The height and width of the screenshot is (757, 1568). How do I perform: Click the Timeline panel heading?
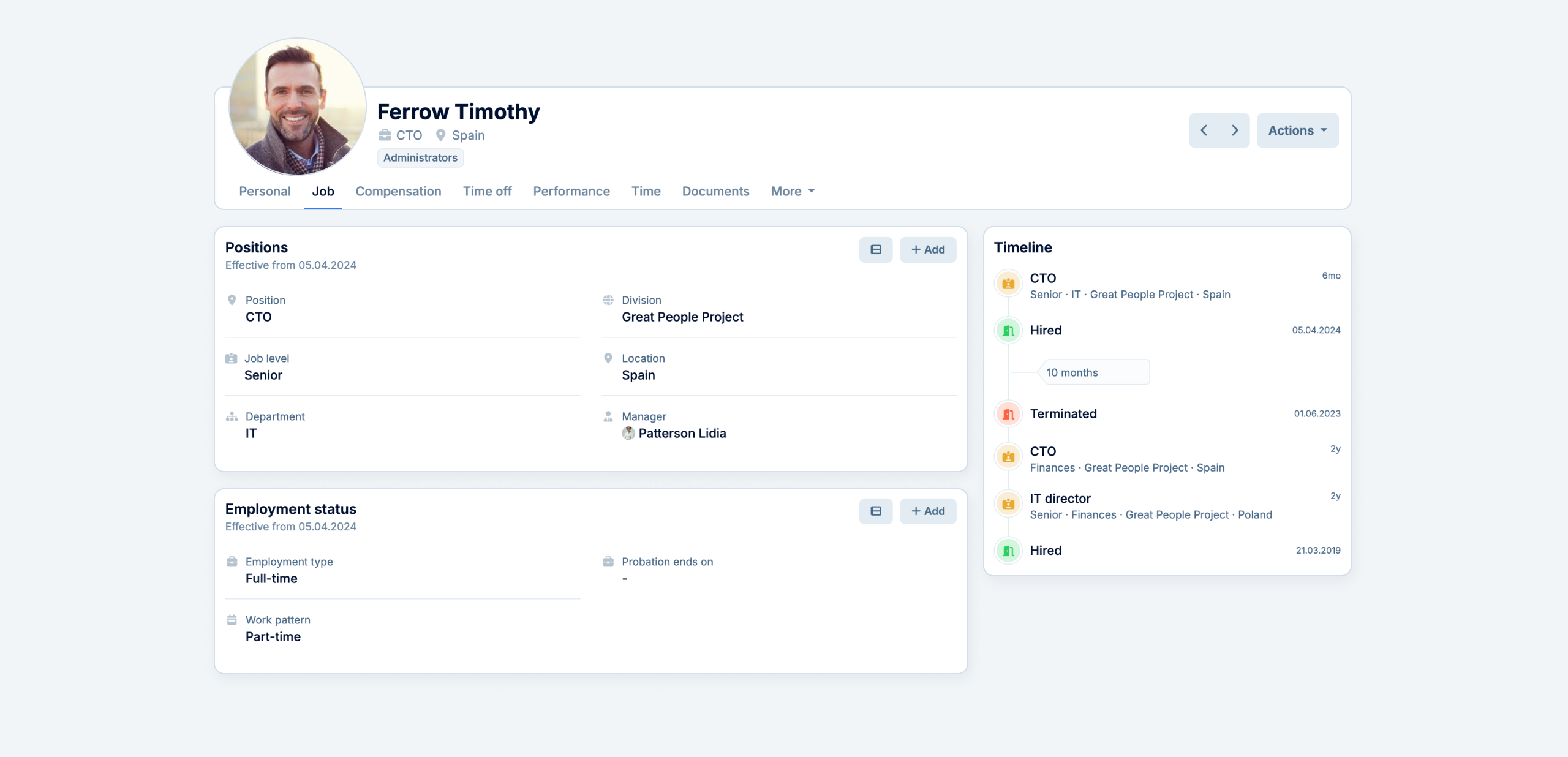pyautogui.click(x=1023, y=247)
